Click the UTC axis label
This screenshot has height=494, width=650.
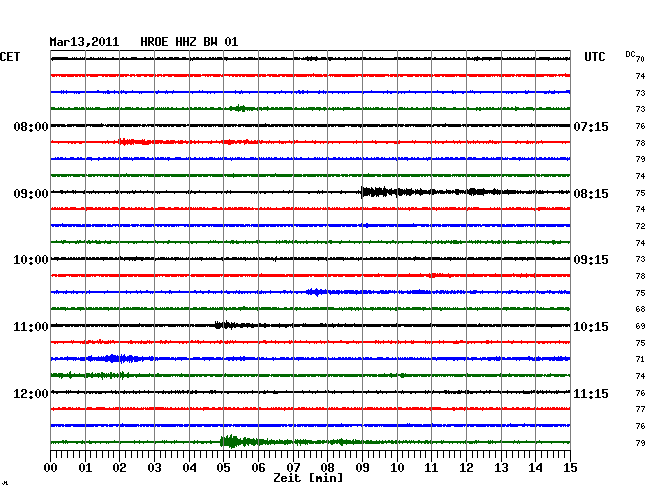point(594,57)
